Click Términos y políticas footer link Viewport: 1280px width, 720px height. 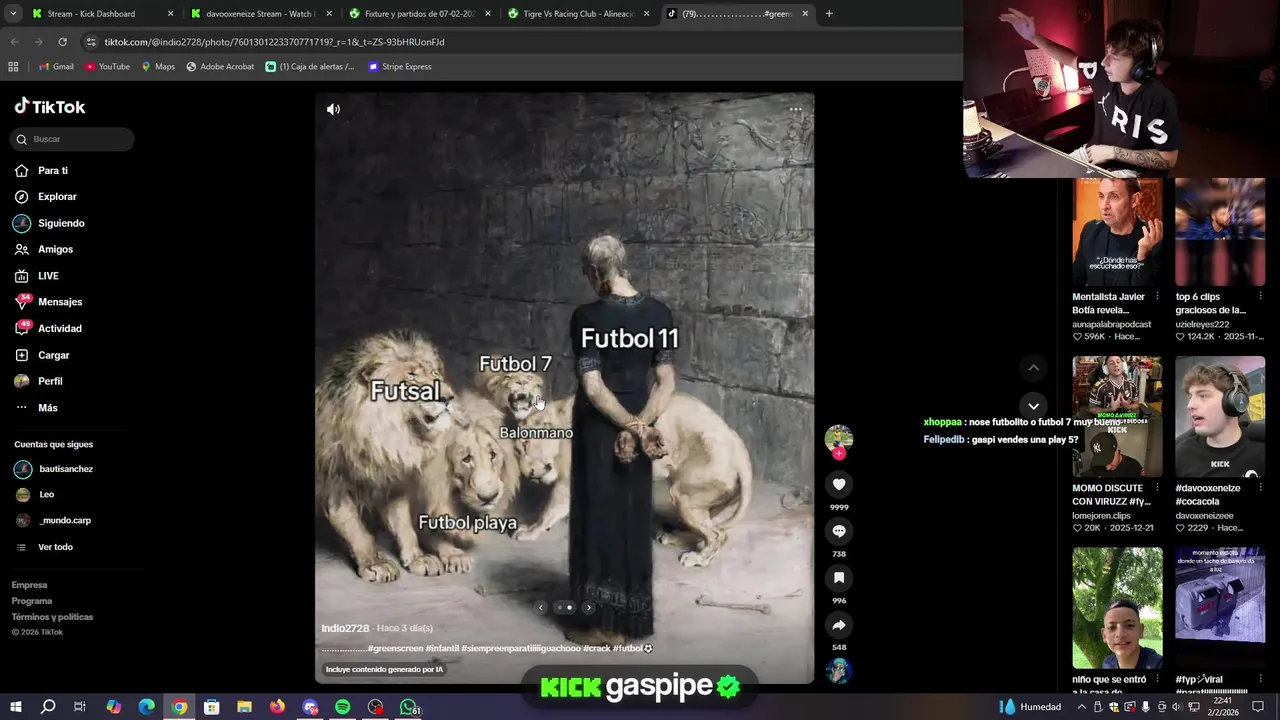click(52, 617)
